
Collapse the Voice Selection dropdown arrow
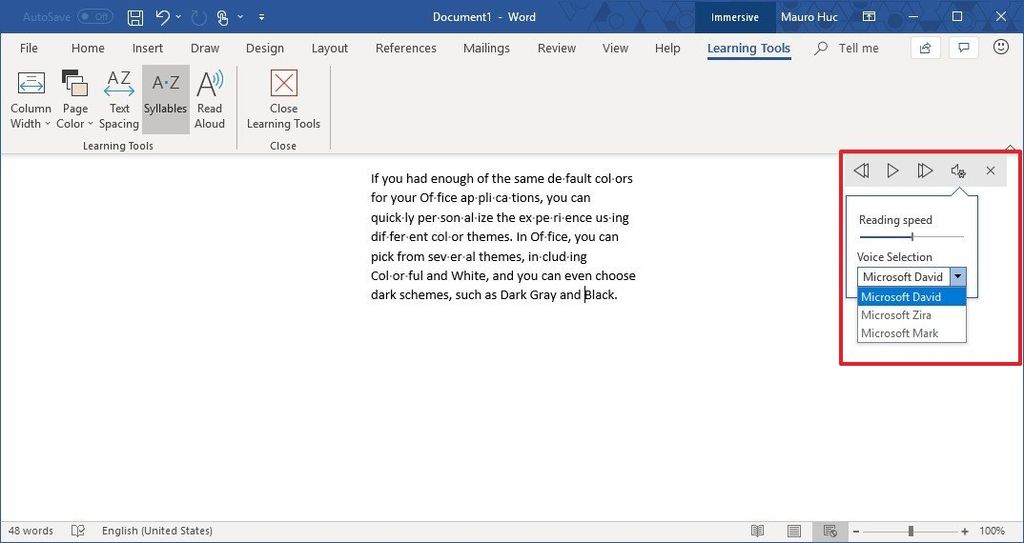pos(958,276)
